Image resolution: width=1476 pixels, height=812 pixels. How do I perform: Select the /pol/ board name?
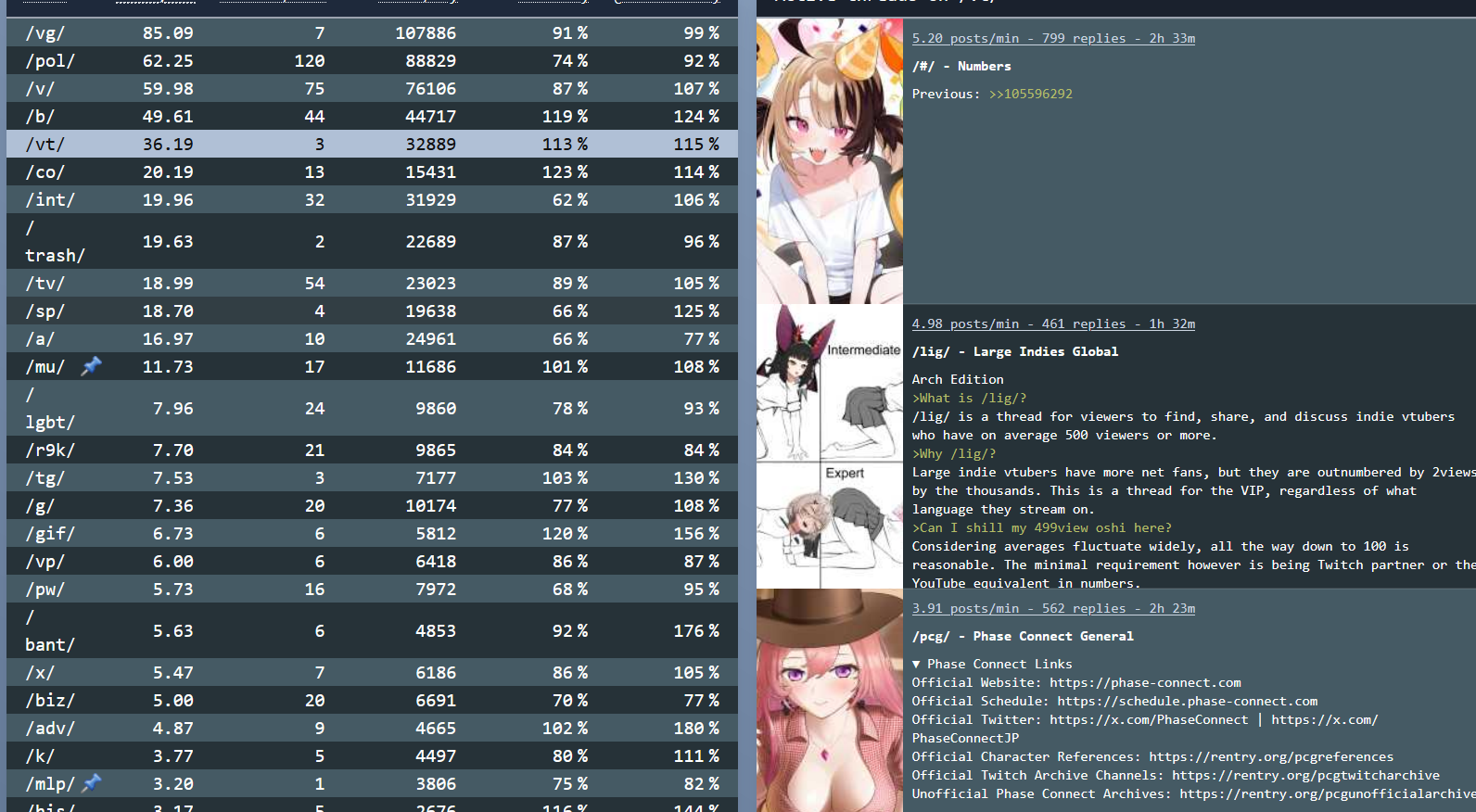click(x=50, y=60)
